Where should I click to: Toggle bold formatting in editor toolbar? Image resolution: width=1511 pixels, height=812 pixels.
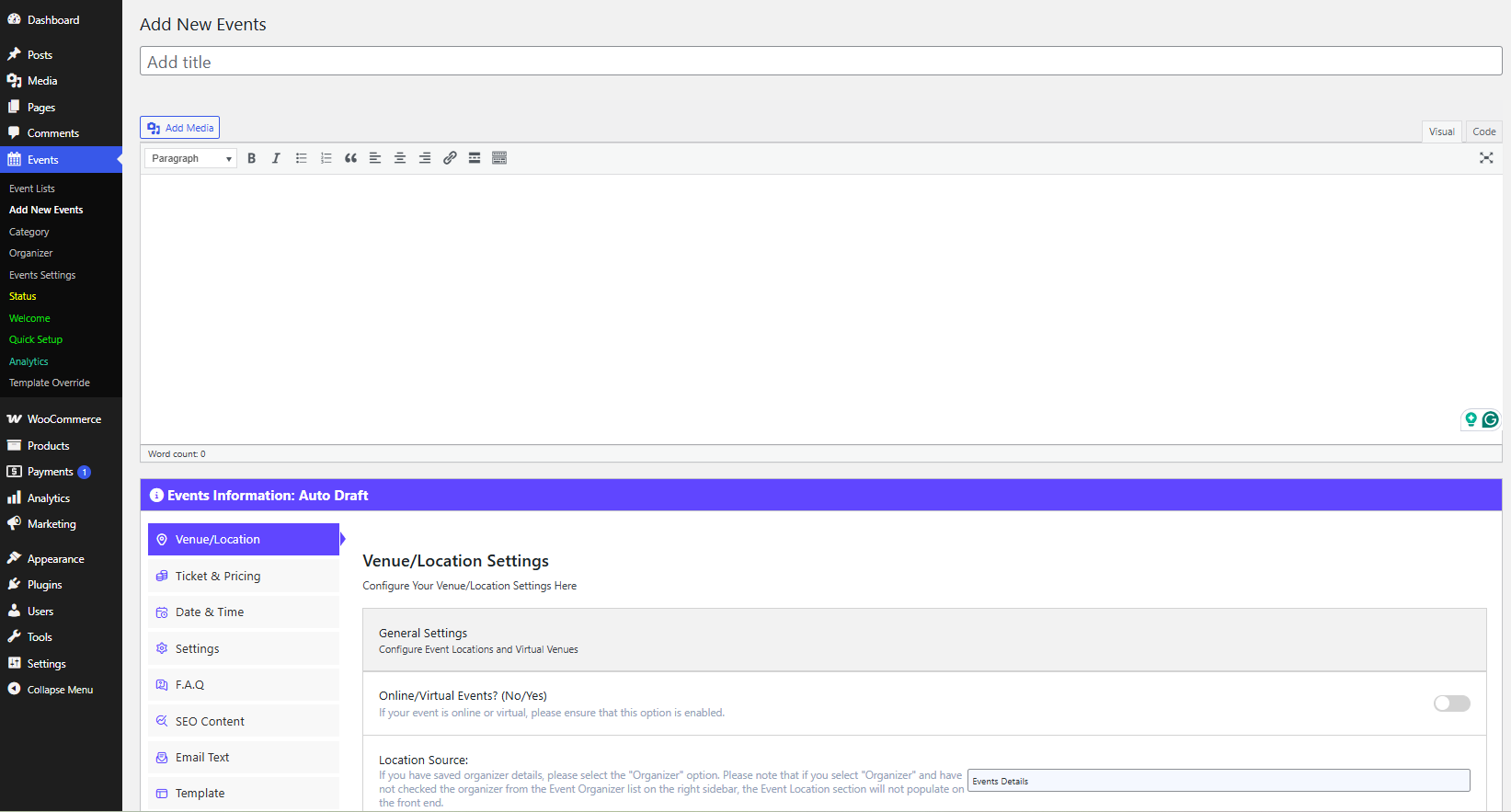pyautogui.click(x=251, y=158)
